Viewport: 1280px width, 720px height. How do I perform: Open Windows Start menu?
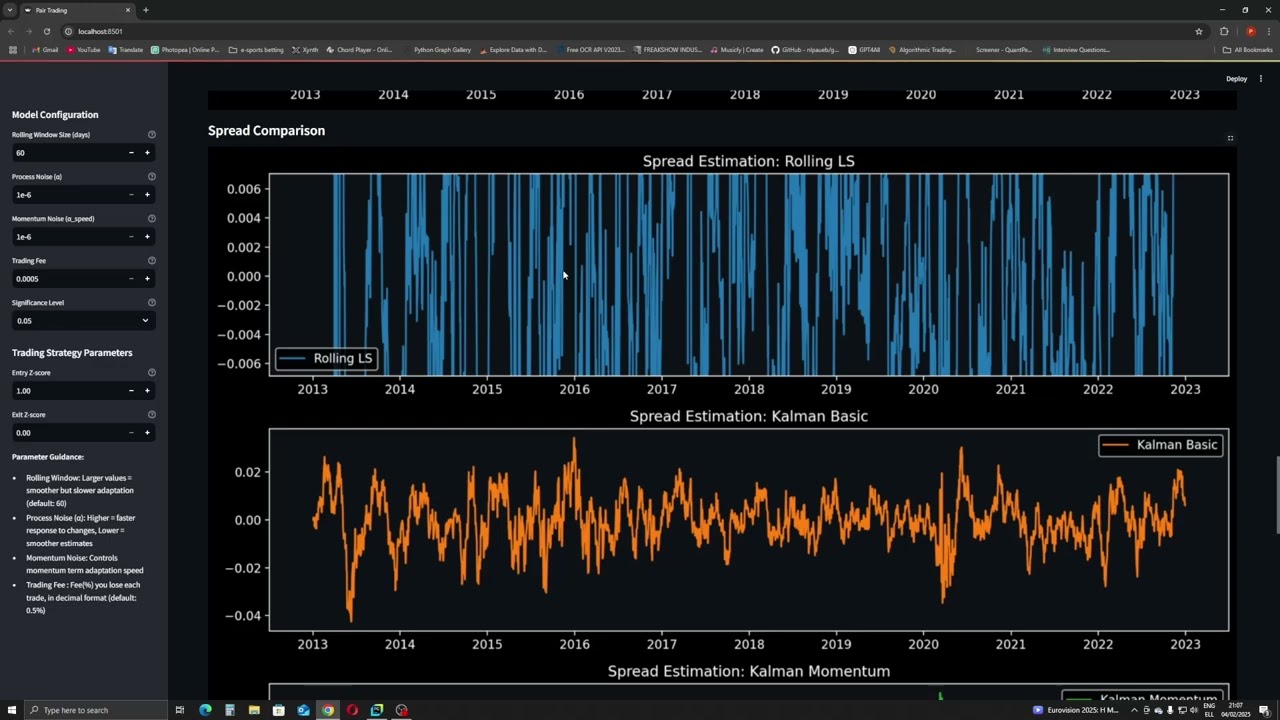pos(12,710)
